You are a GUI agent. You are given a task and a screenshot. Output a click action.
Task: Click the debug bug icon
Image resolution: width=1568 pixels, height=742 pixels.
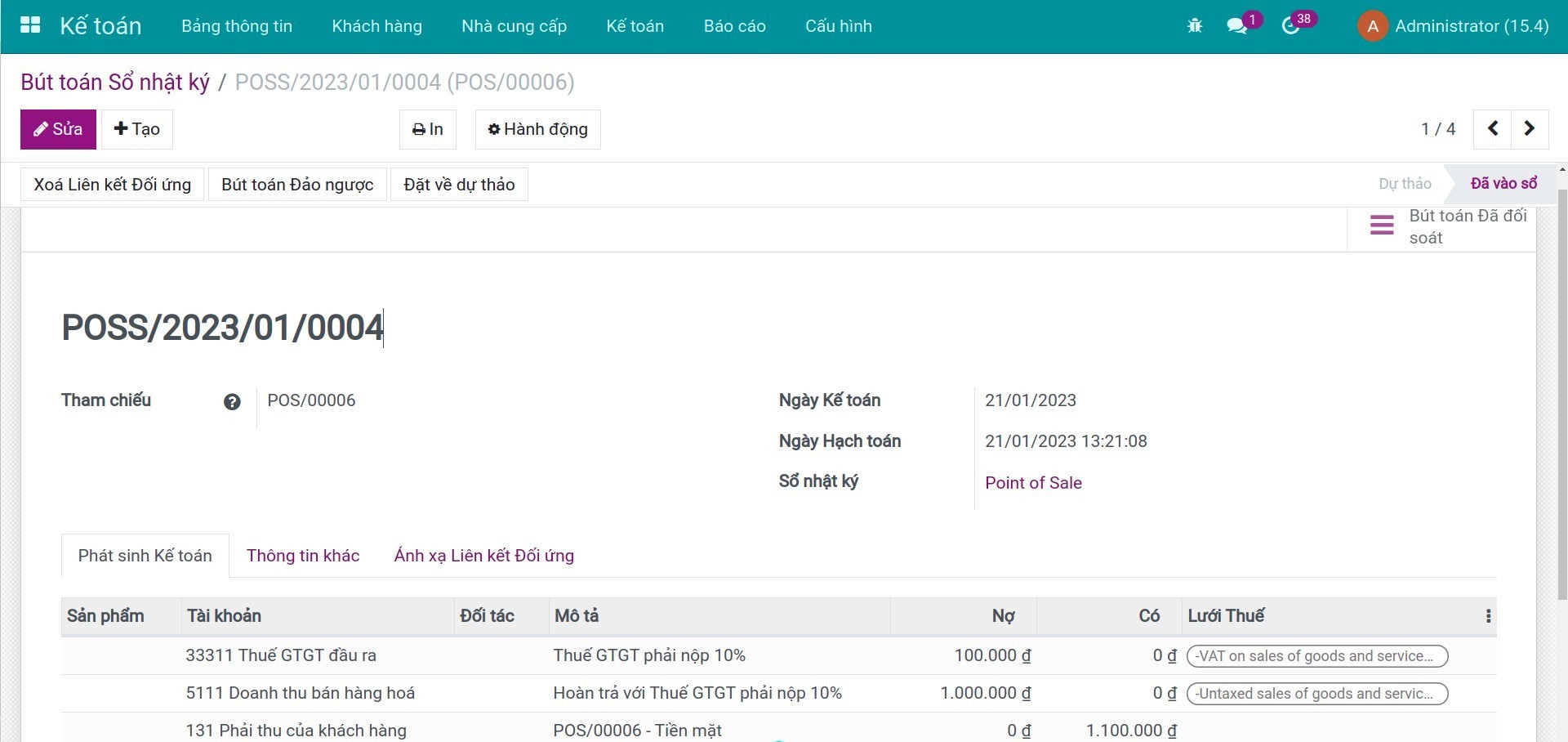pos(1195,26)
